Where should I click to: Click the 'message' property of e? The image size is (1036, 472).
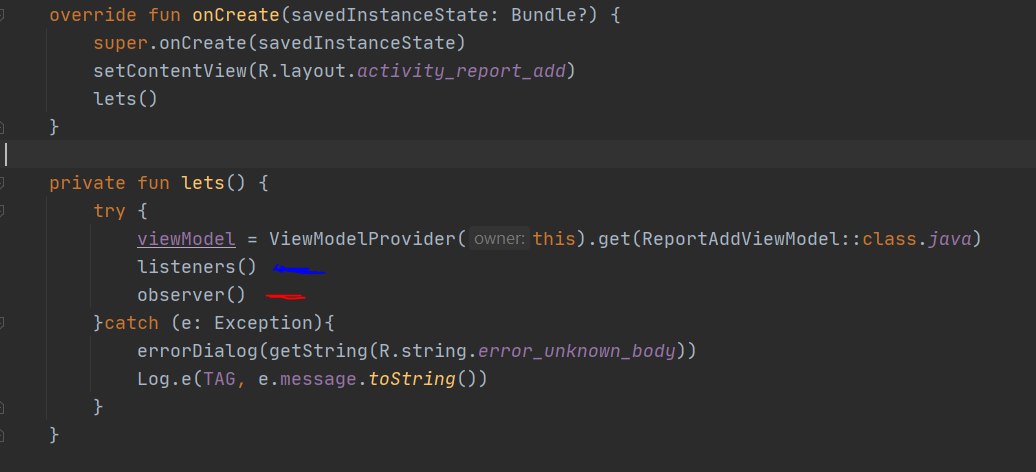pos(318,379)
